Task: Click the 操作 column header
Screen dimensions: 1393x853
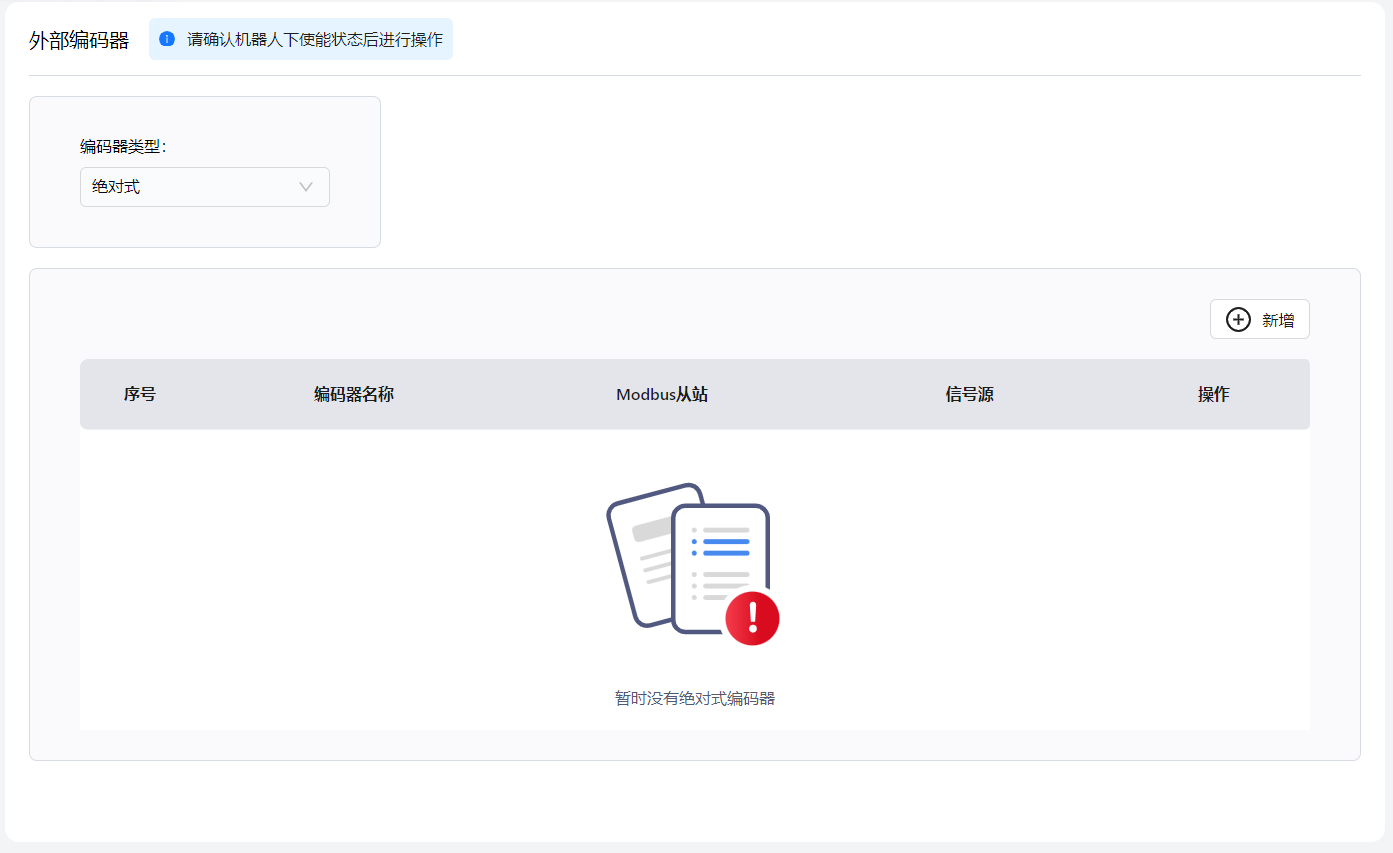Action: [x=1213, y=394]
